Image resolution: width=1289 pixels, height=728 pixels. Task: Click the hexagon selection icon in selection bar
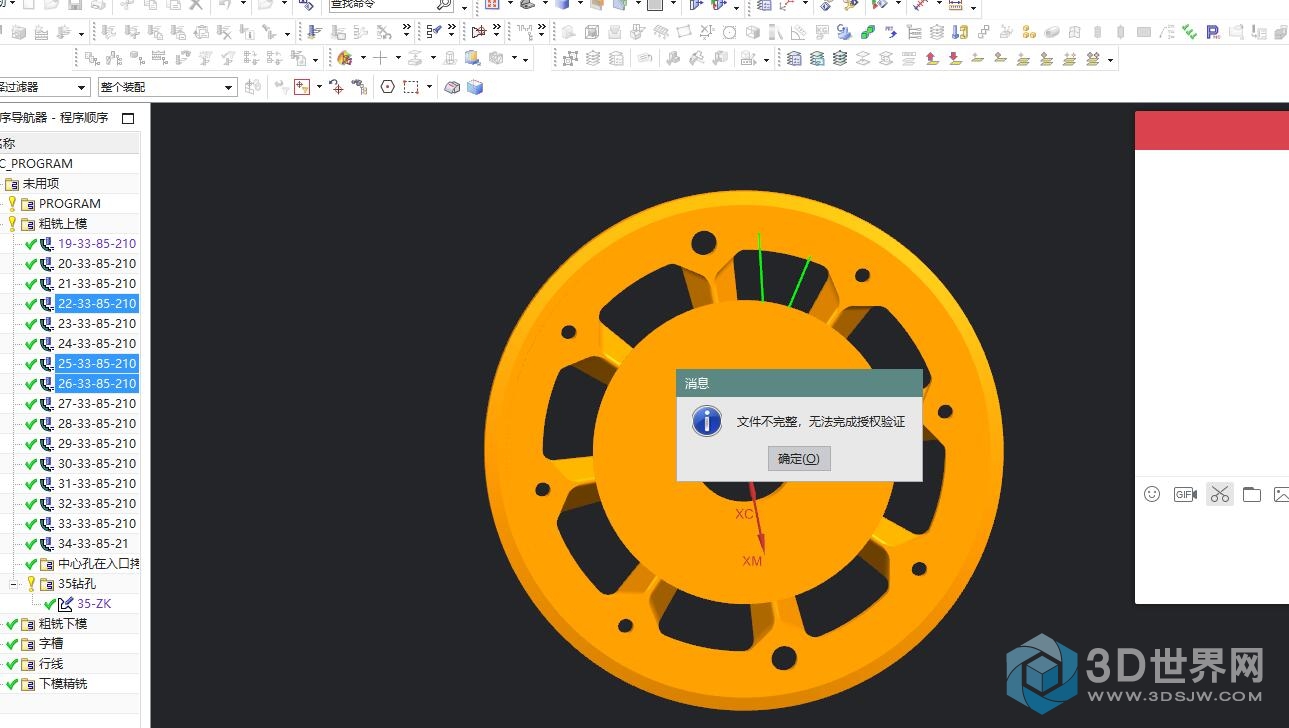[x=388, y=87]
